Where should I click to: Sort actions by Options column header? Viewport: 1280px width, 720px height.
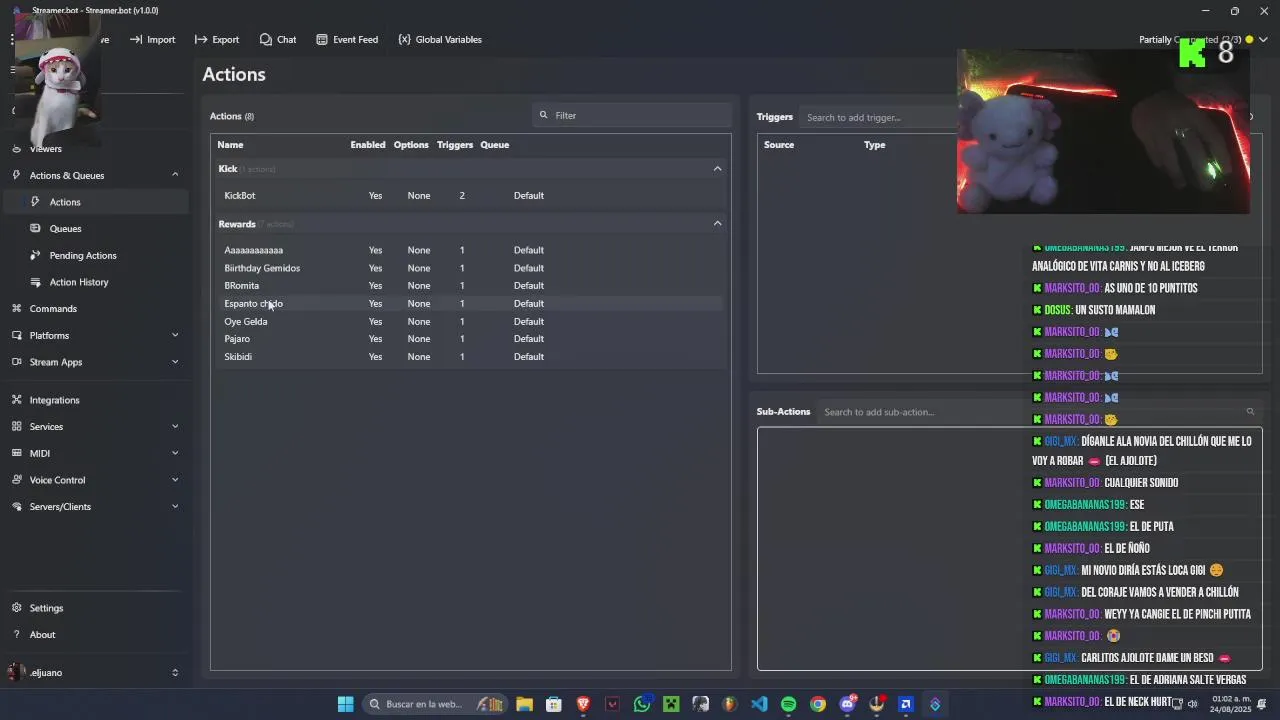pos(411,145)
